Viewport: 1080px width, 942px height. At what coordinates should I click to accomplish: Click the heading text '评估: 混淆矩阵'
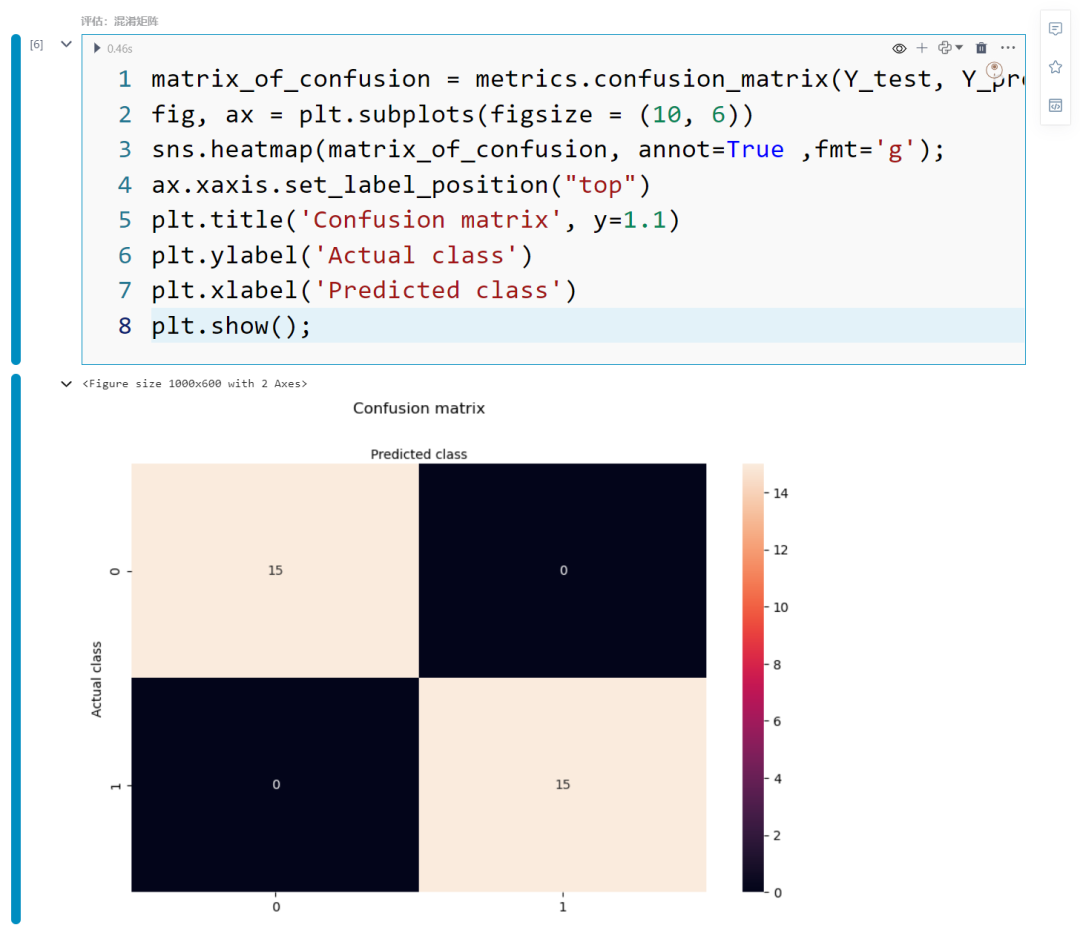pyautogui.click(x=119, y=21)
